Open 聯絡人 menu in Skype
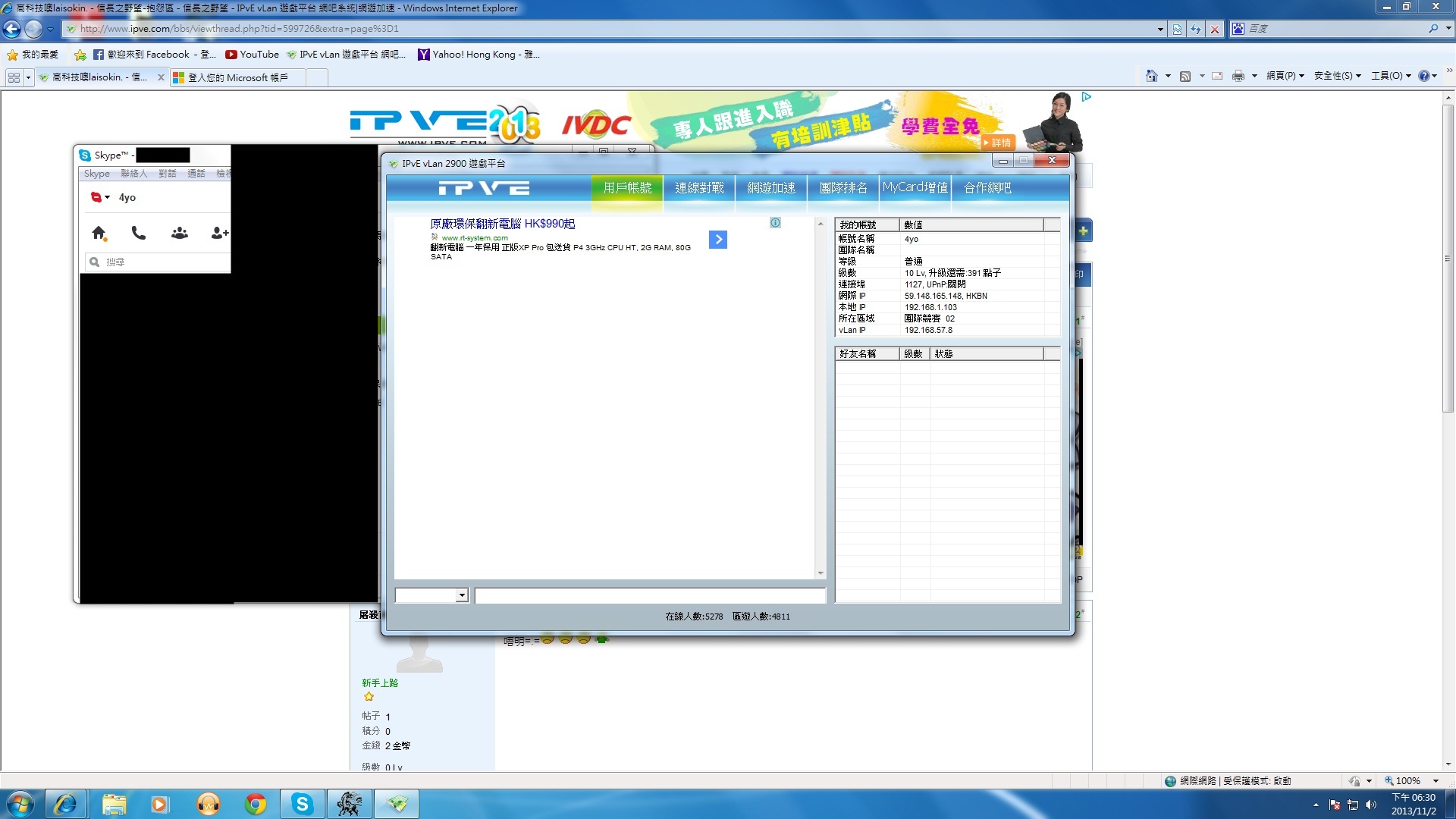The image size is (1456, 819). click(x=134, y=174)
